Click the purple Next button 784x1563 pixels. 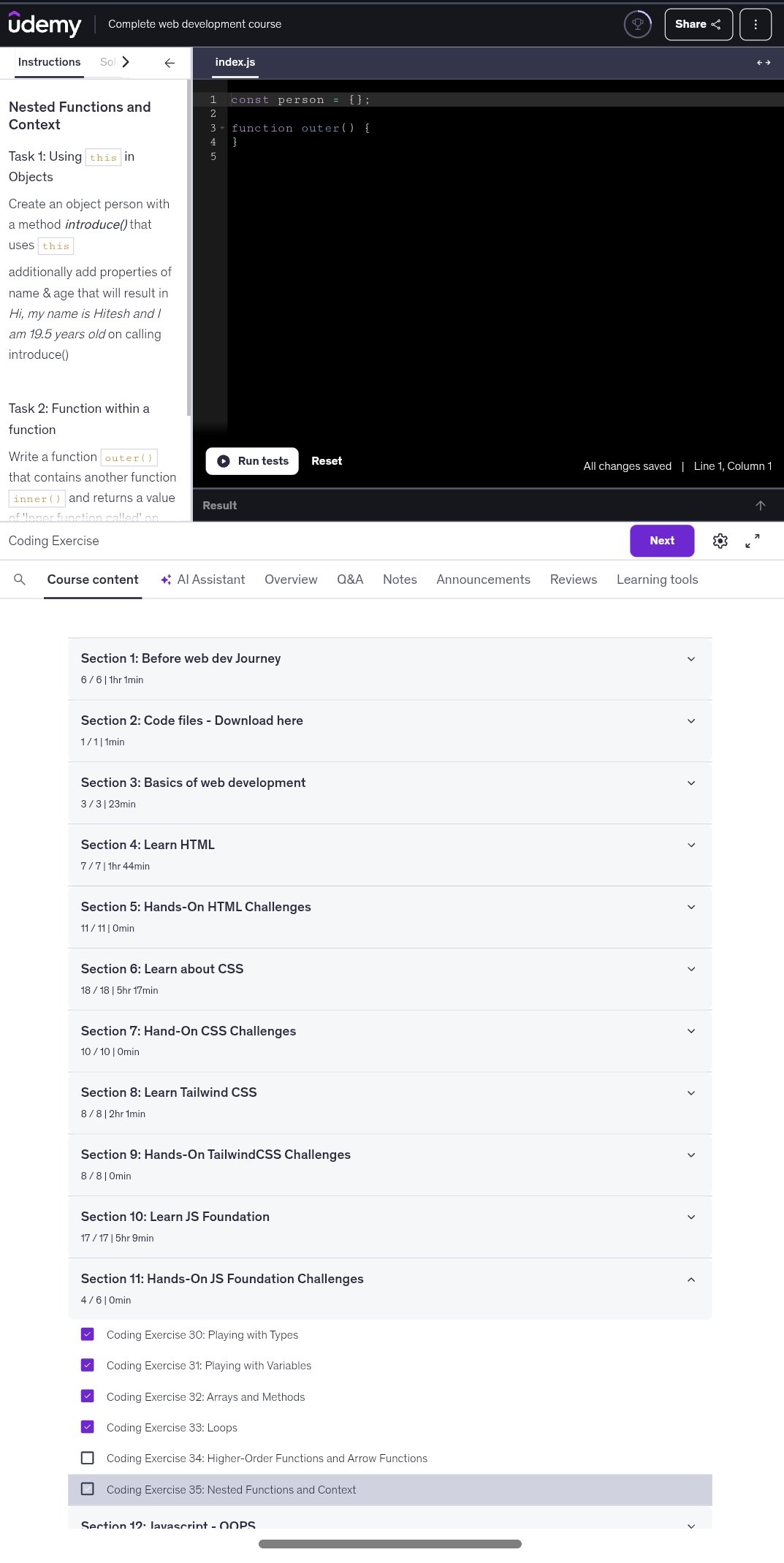662,541
